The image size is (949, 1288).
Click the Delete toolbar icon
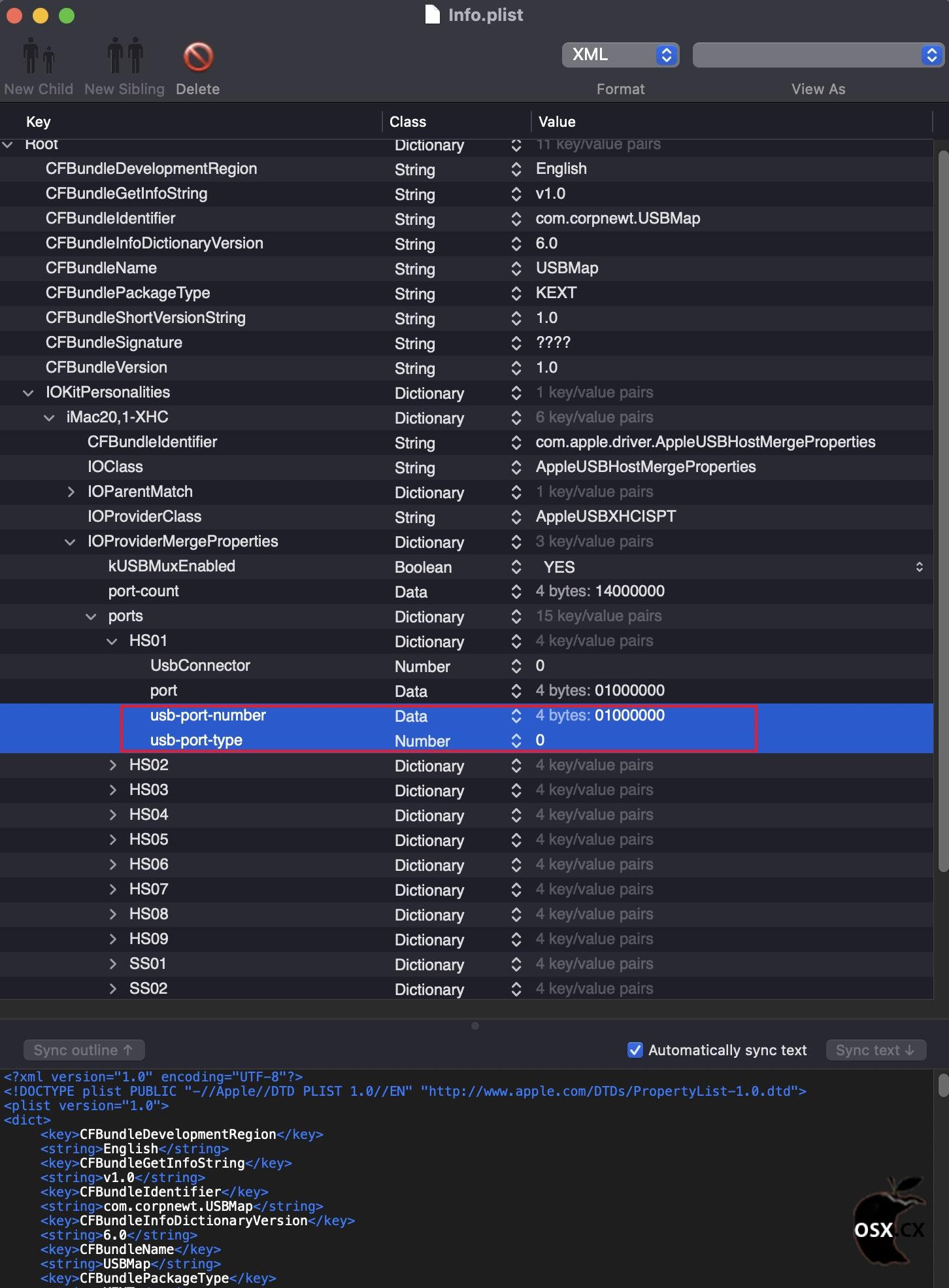[198, 57]
